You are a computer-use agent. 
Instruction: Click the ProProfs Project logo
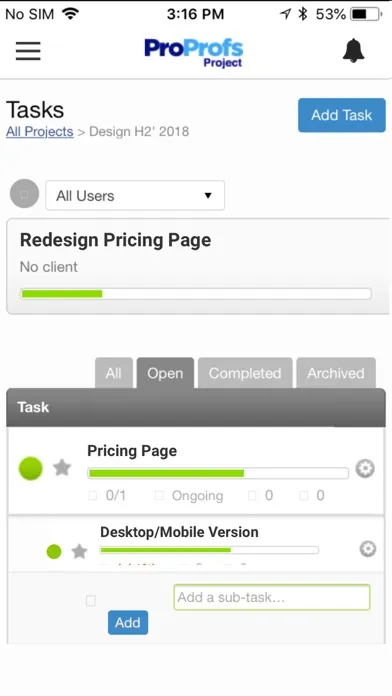[194, 53]
